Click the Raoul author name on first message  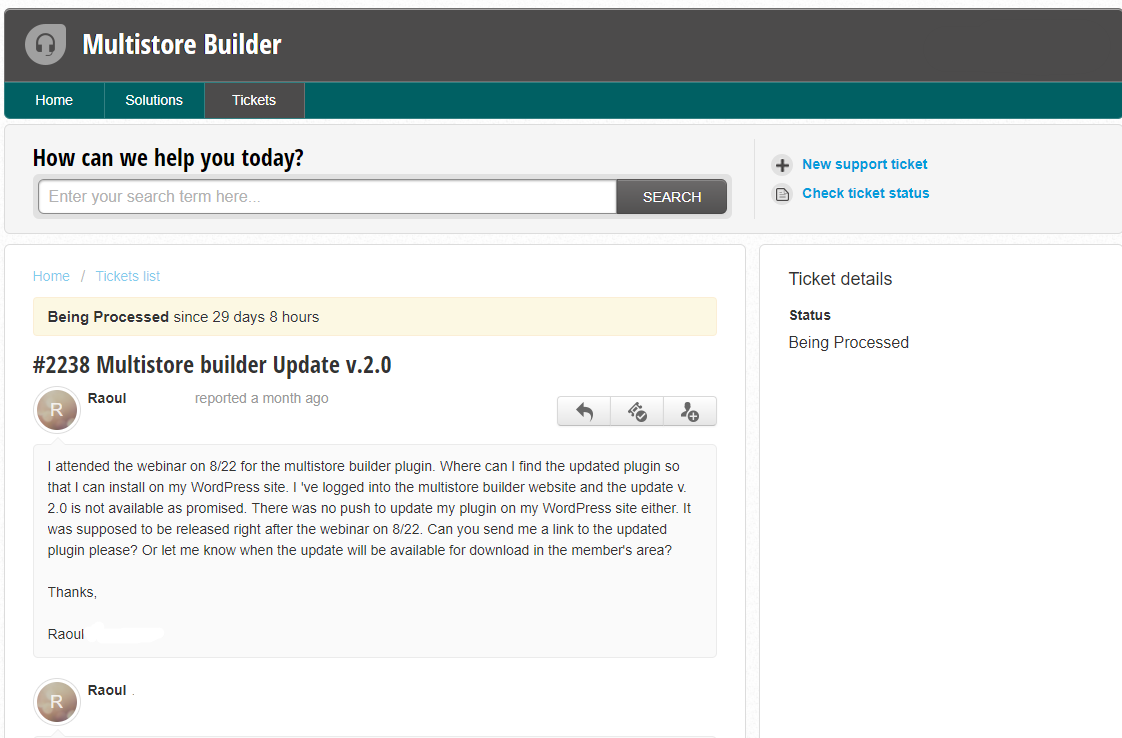coord(107,399)
